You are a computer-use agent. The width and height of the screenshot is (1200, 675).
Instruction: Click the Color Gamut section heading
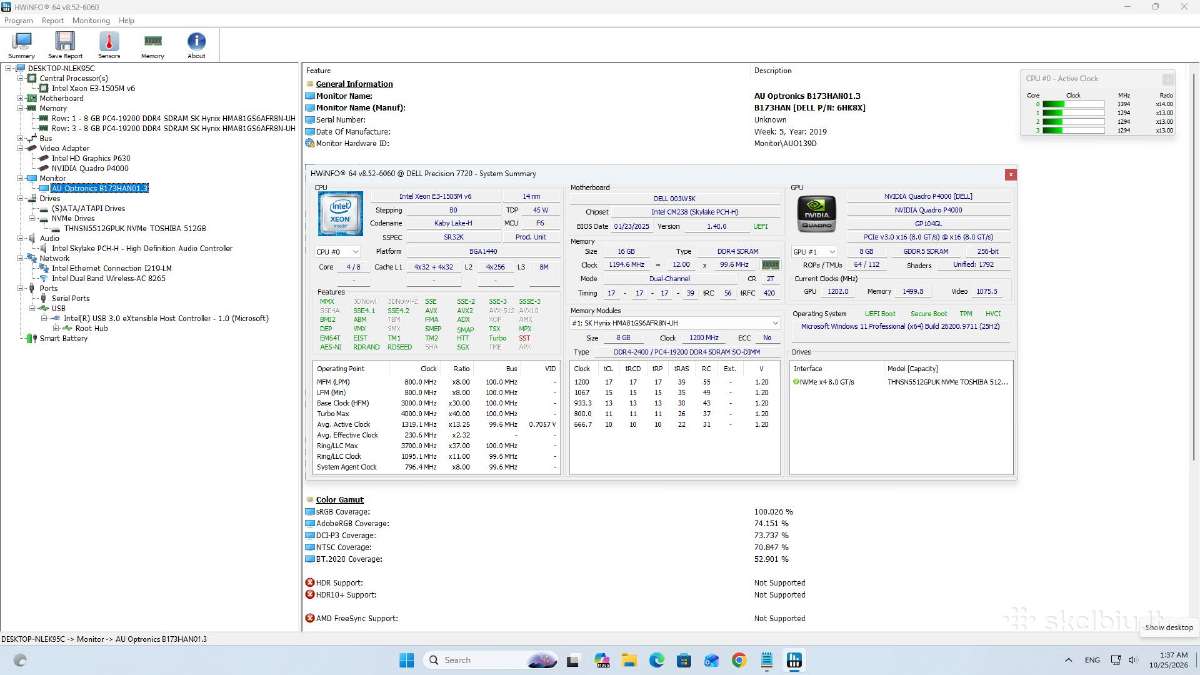pyautogui.click(x=340, y=499)
